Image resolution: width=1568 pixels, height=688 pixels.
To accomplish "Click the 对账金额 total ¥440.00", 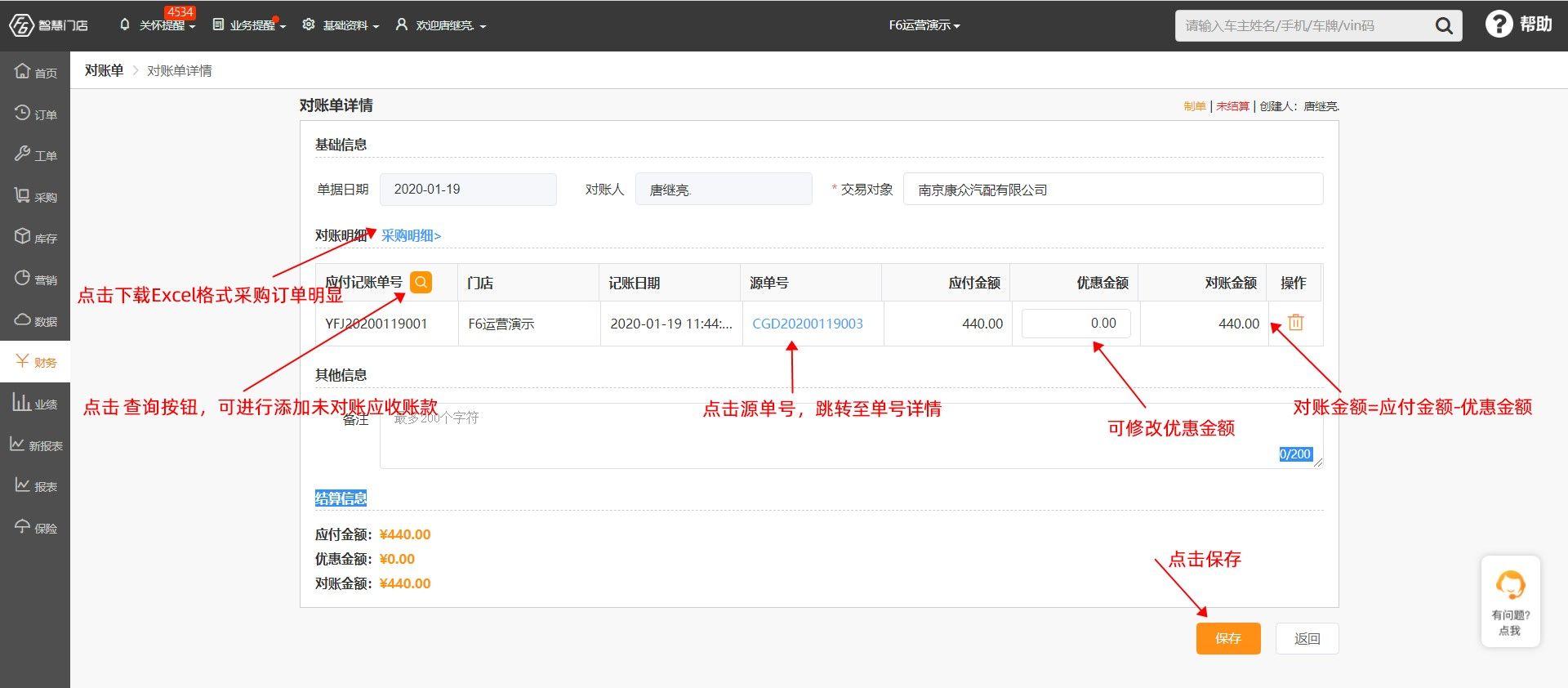I will point(405,583).
